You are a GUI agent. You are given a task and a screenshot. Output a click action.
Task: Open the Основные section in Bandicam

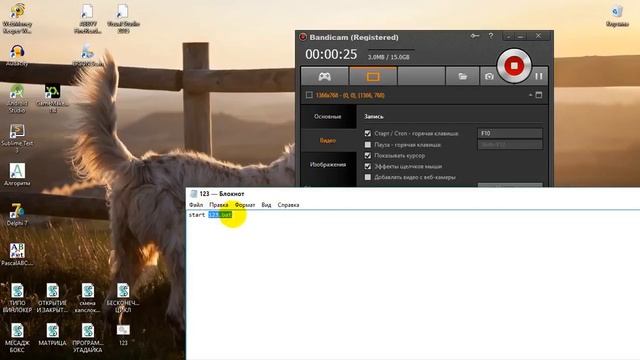[x=328, y=117]
